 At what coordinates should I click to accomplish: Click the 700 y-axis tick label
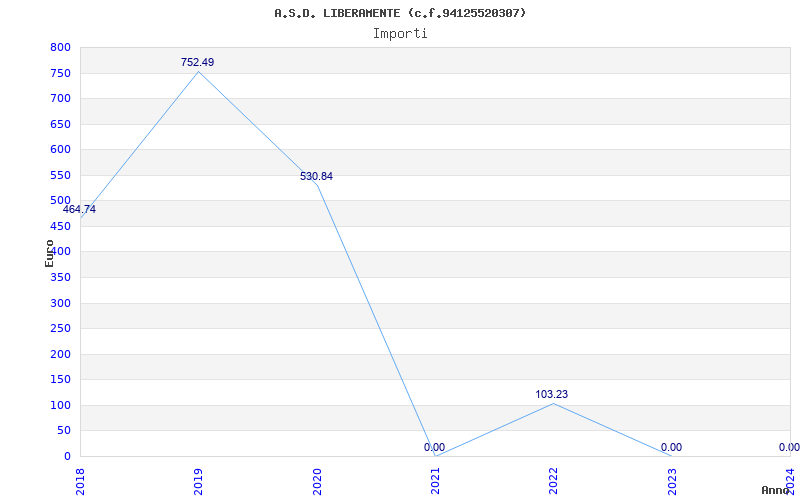(60, 98)
